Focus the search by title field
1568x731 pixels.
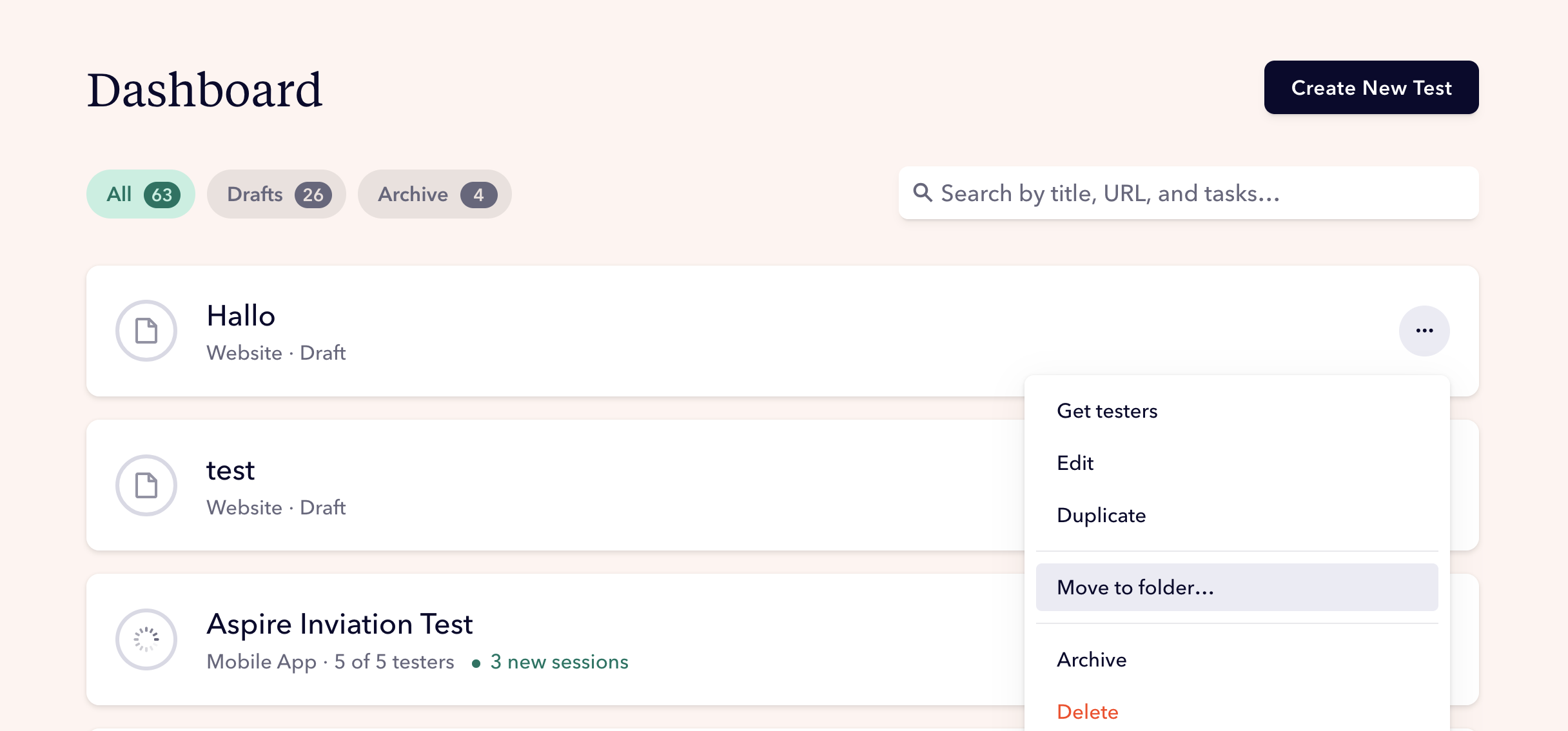(x=1199, y=193)
